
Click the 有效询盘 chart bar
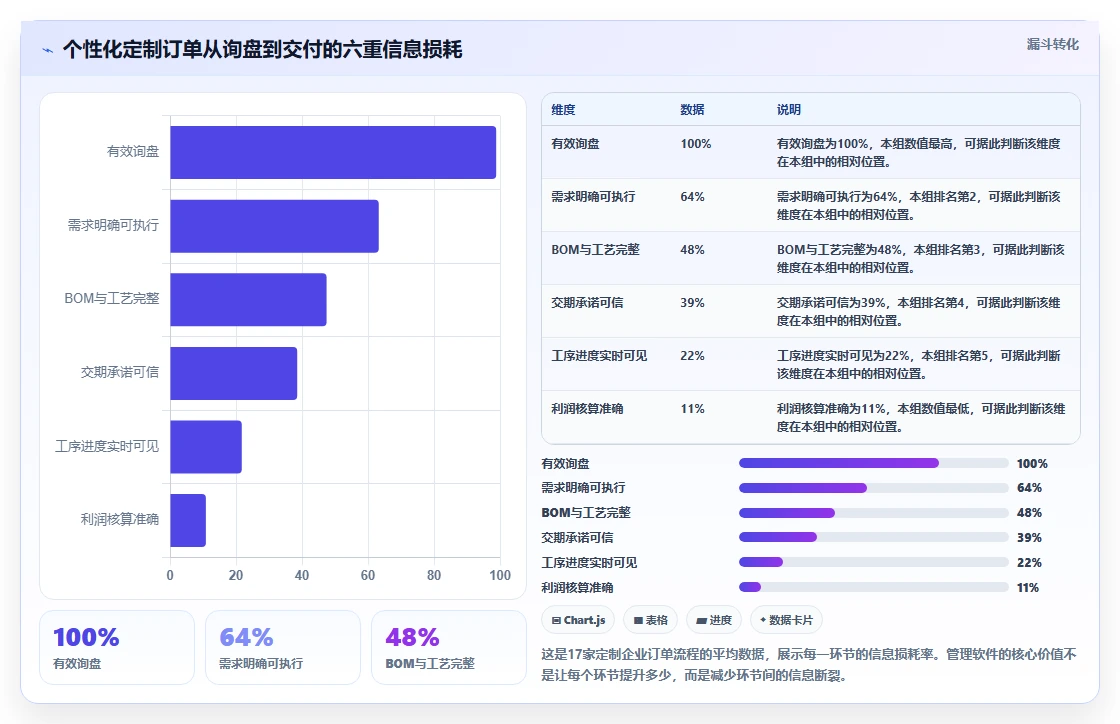[x=333, y=152]
